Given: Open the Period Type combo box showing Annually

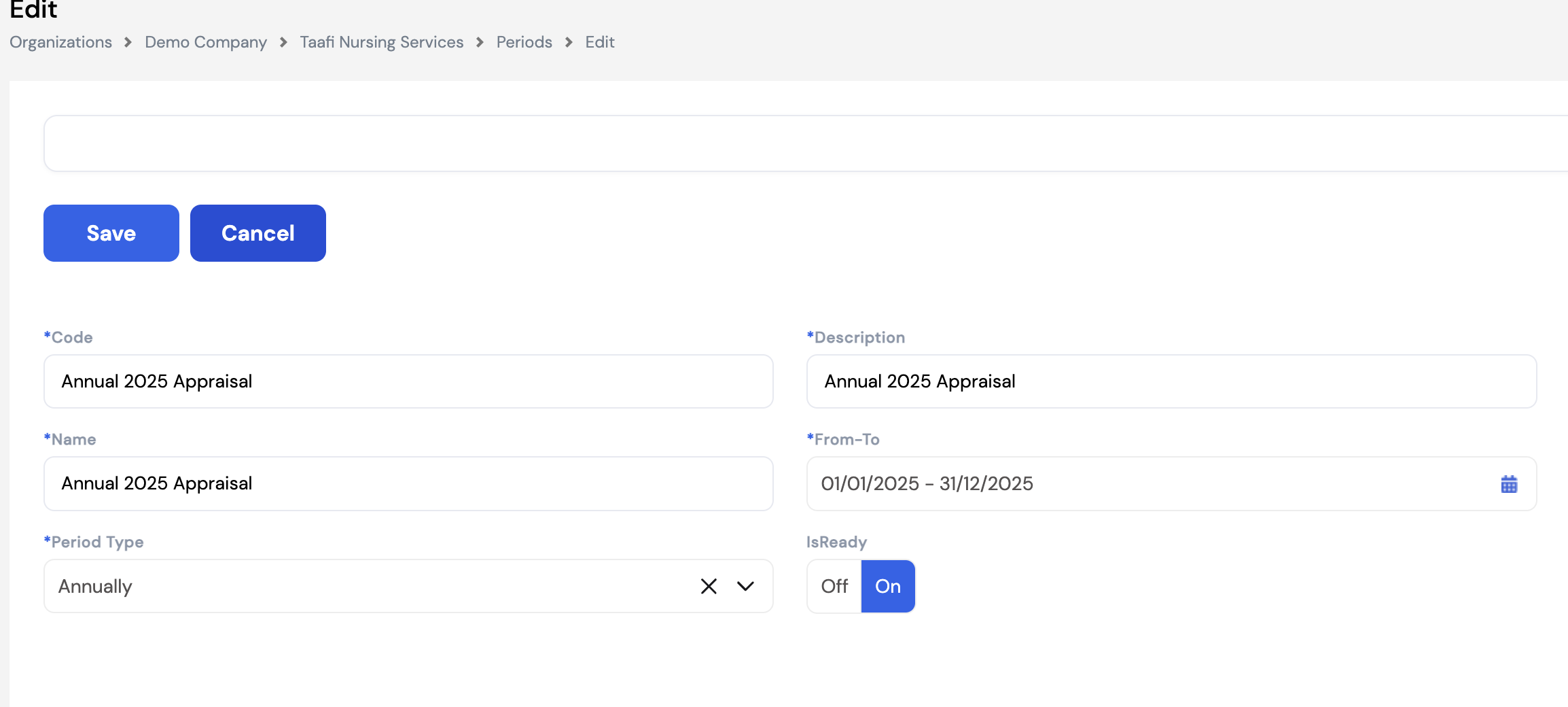Looking at the screenshot, I should tap(408, 586).
